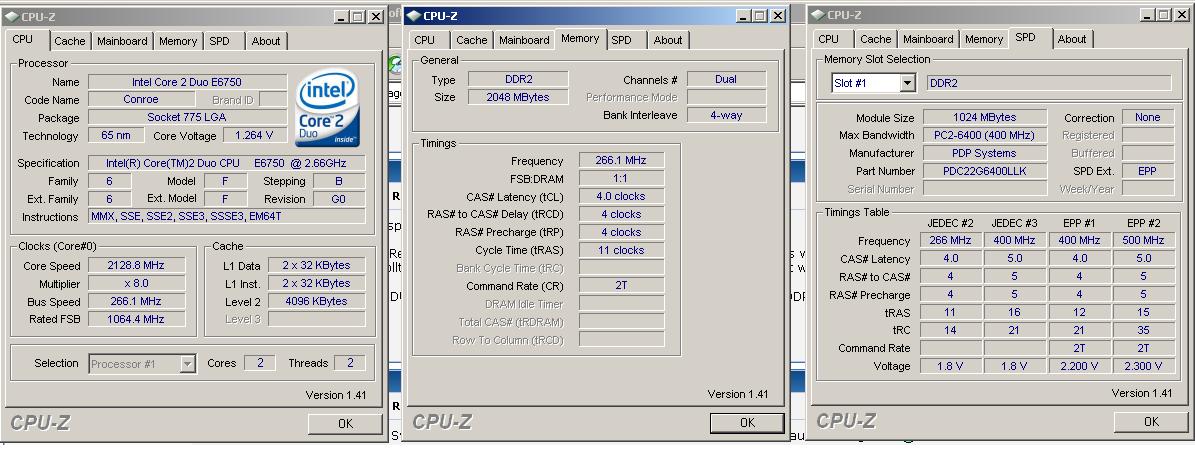Click the Conroe code name field
This screenshot has width=1195, height=450.
coord(141,99)
